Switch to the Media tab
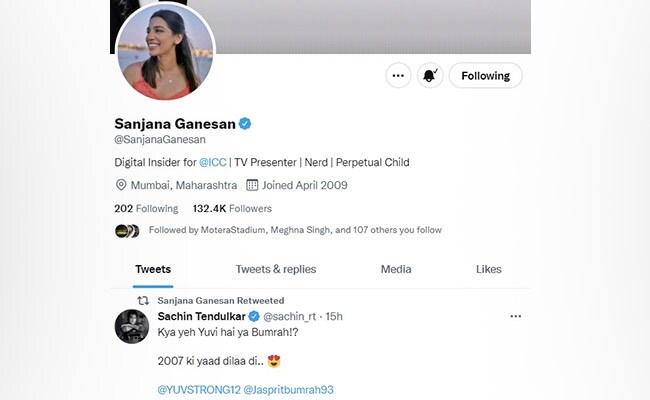The height and width of the screenshot is (400, 650). click(x=396, y=269)
